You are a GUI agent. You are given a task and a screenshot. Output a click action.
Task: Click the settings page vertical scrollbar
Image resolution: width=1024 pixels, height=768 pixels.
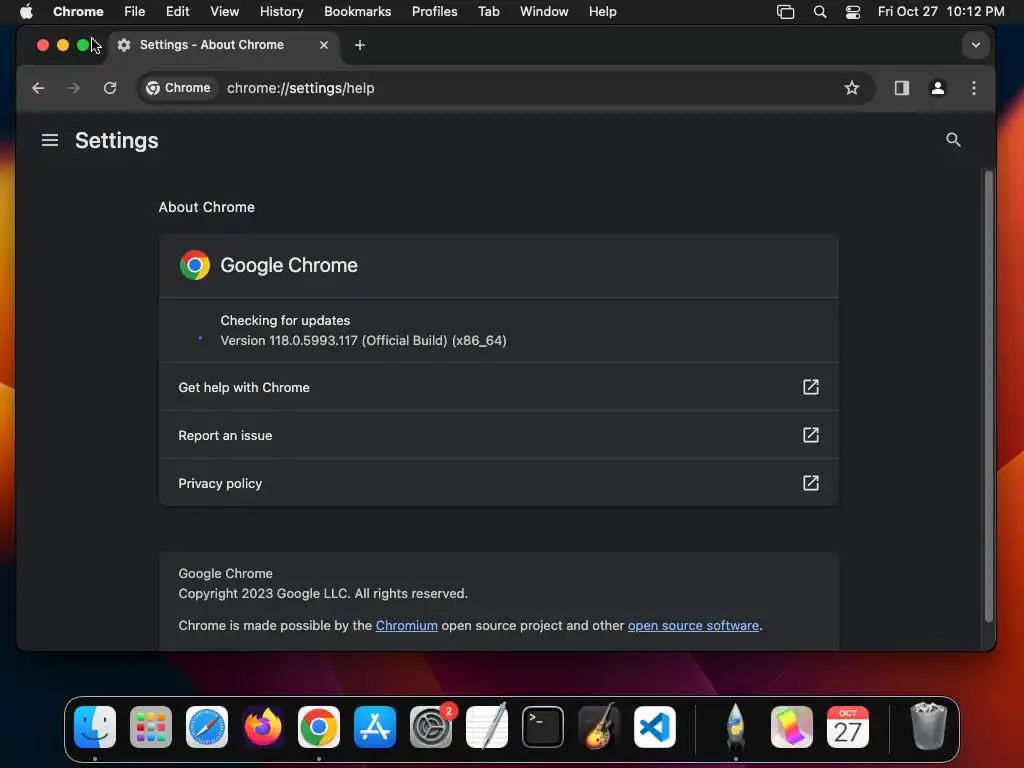coord(988,396)
